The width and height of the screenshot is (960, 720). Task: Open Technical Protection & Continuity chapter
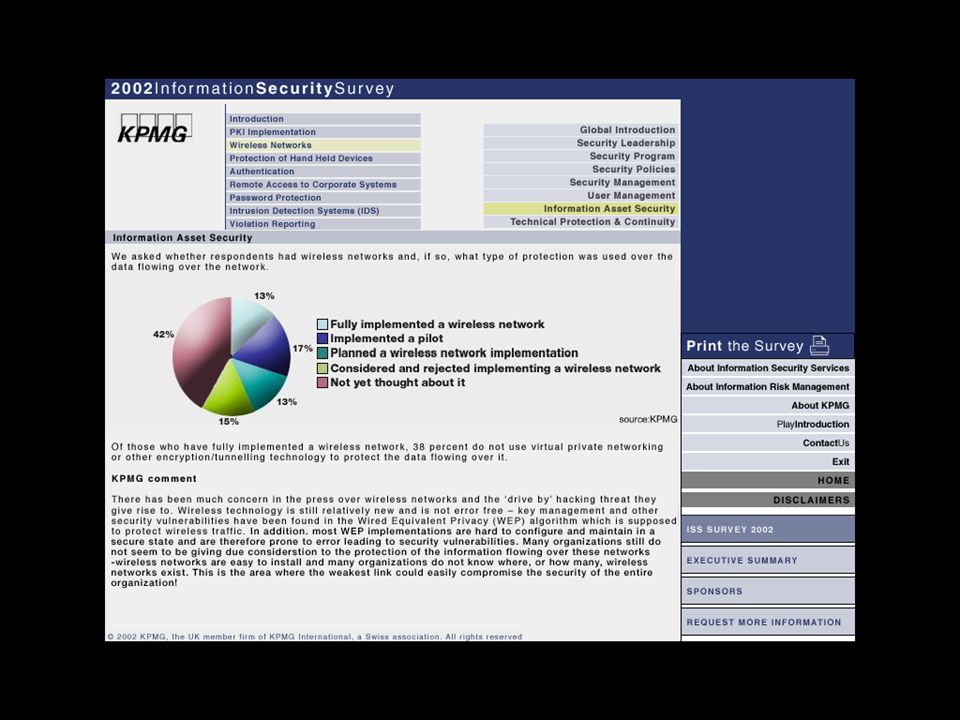coord(580,222)
